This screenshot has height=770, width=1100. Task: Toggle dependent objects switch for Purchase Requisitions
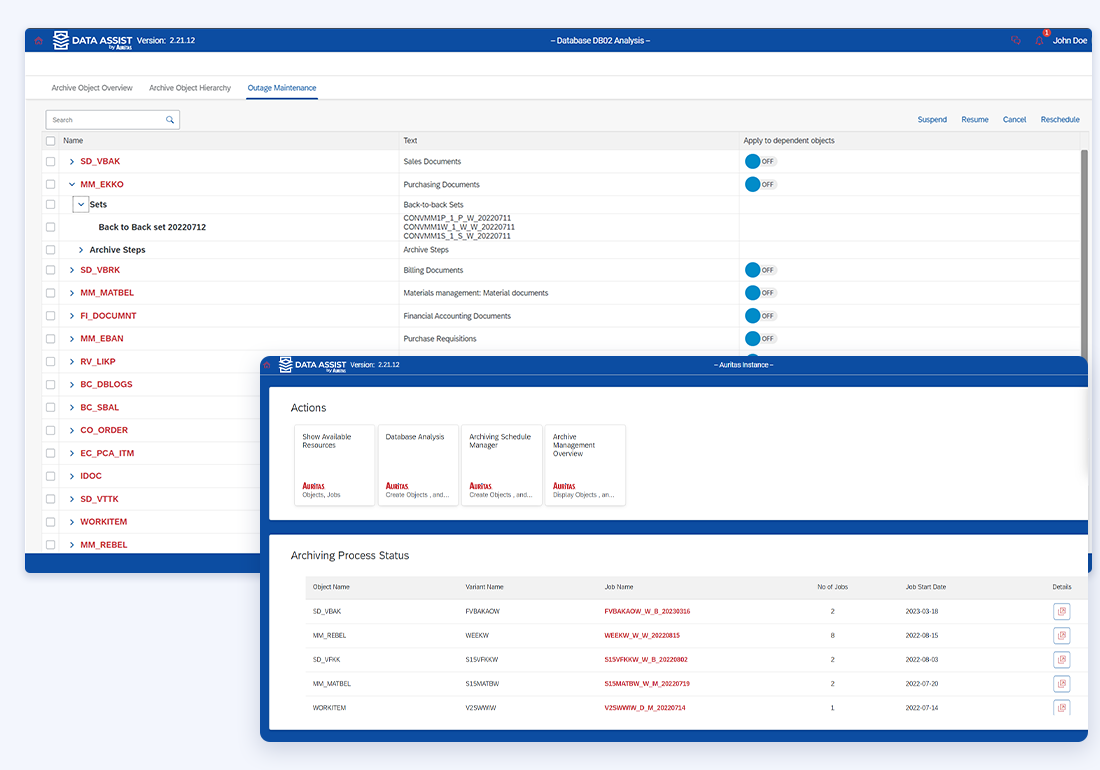coord(760,339)
